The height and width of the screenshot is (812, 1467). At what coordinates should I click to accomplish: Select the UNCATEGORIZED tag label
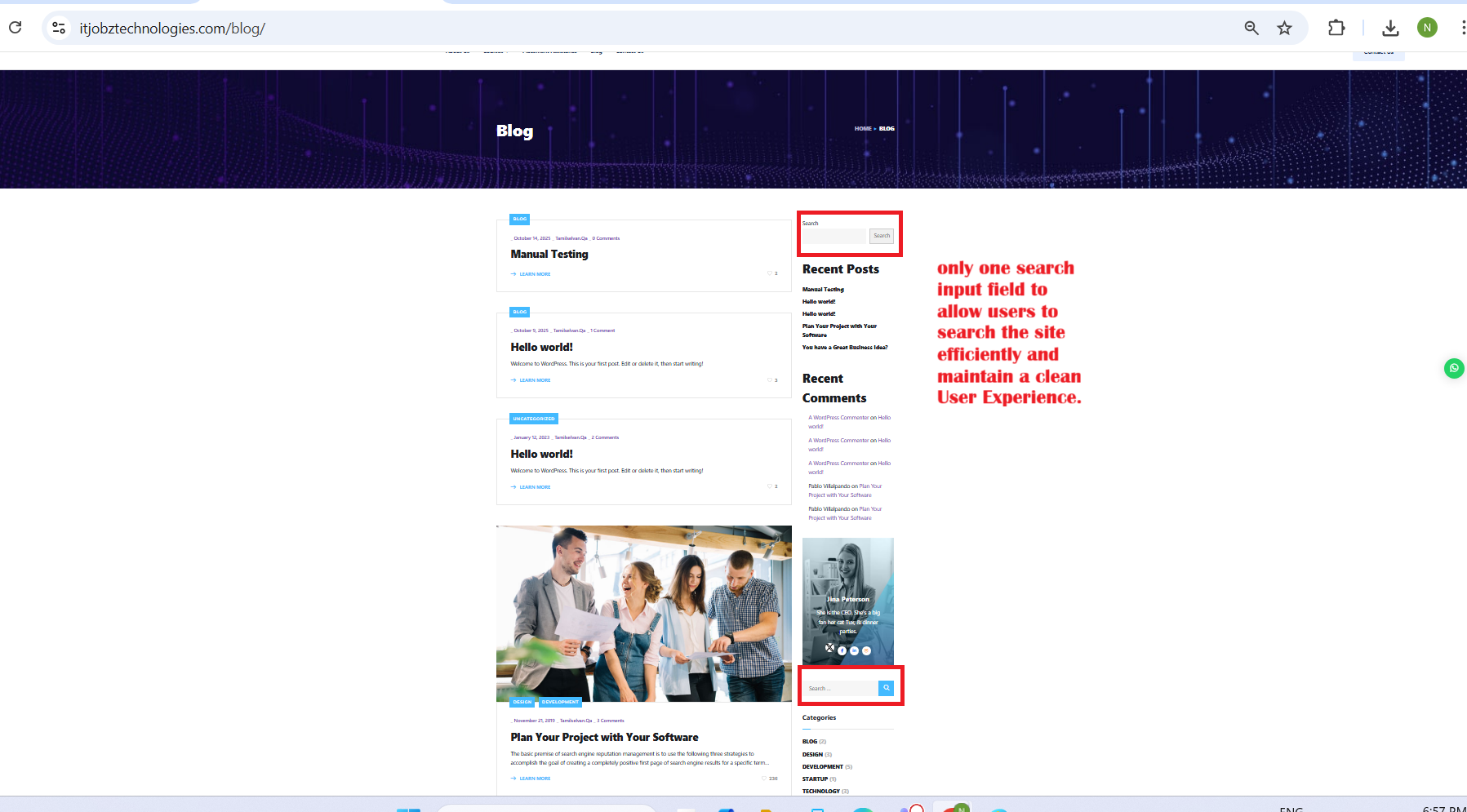534,419
